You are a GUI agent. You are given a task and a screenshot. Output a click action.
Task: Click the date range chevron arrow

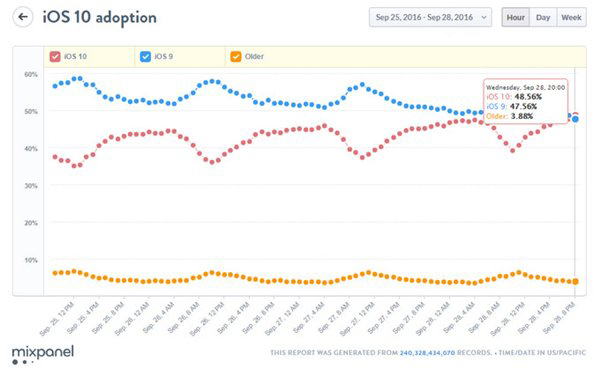pyautogui.click(x=484, y=18)
